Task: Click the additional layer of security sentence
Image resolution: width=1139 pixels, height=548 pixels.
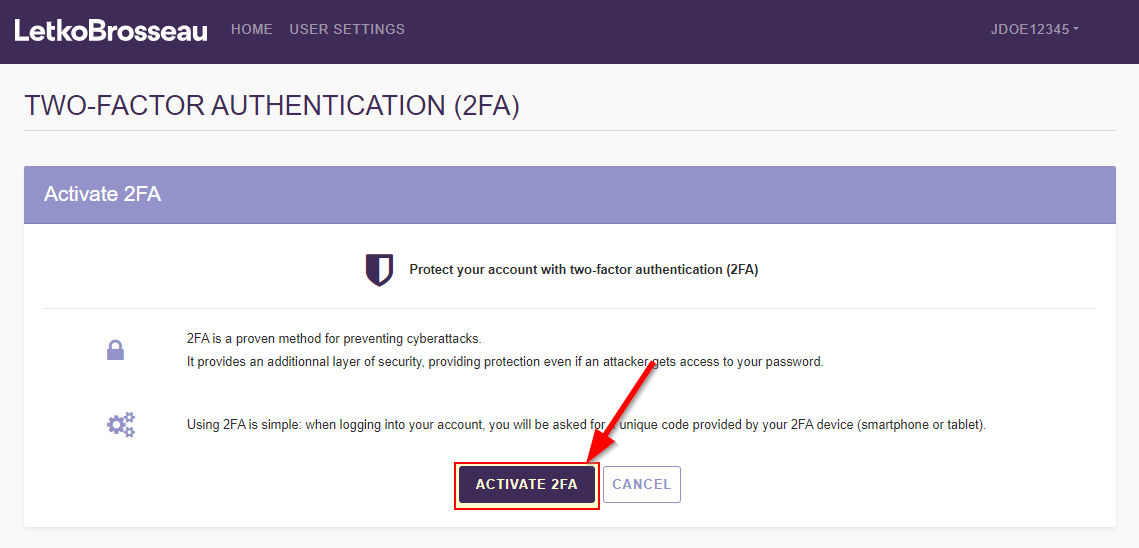Action: (x=505, y=362)
